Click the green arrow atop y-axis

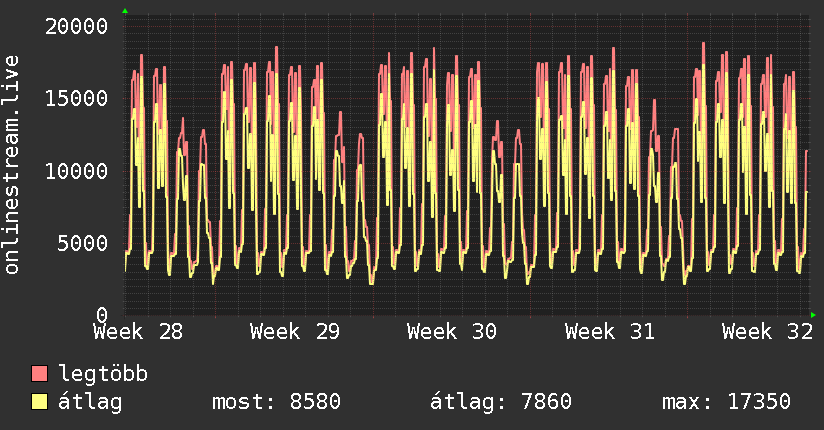pos(125,11)
